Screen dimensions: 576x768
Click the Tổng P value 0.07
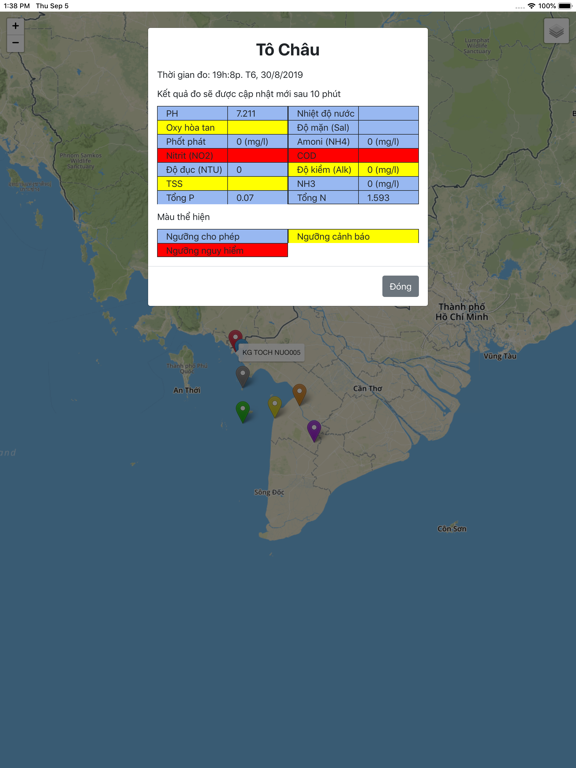pos(257,198)
